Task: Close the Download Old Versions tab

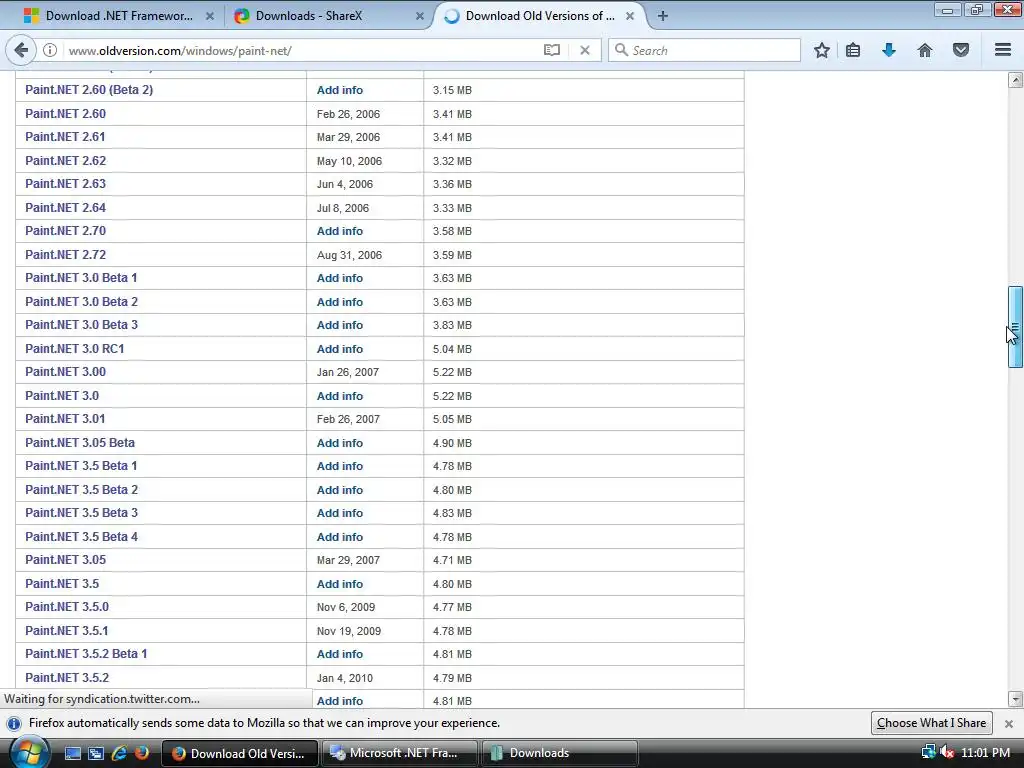Action: click(630, 16)
